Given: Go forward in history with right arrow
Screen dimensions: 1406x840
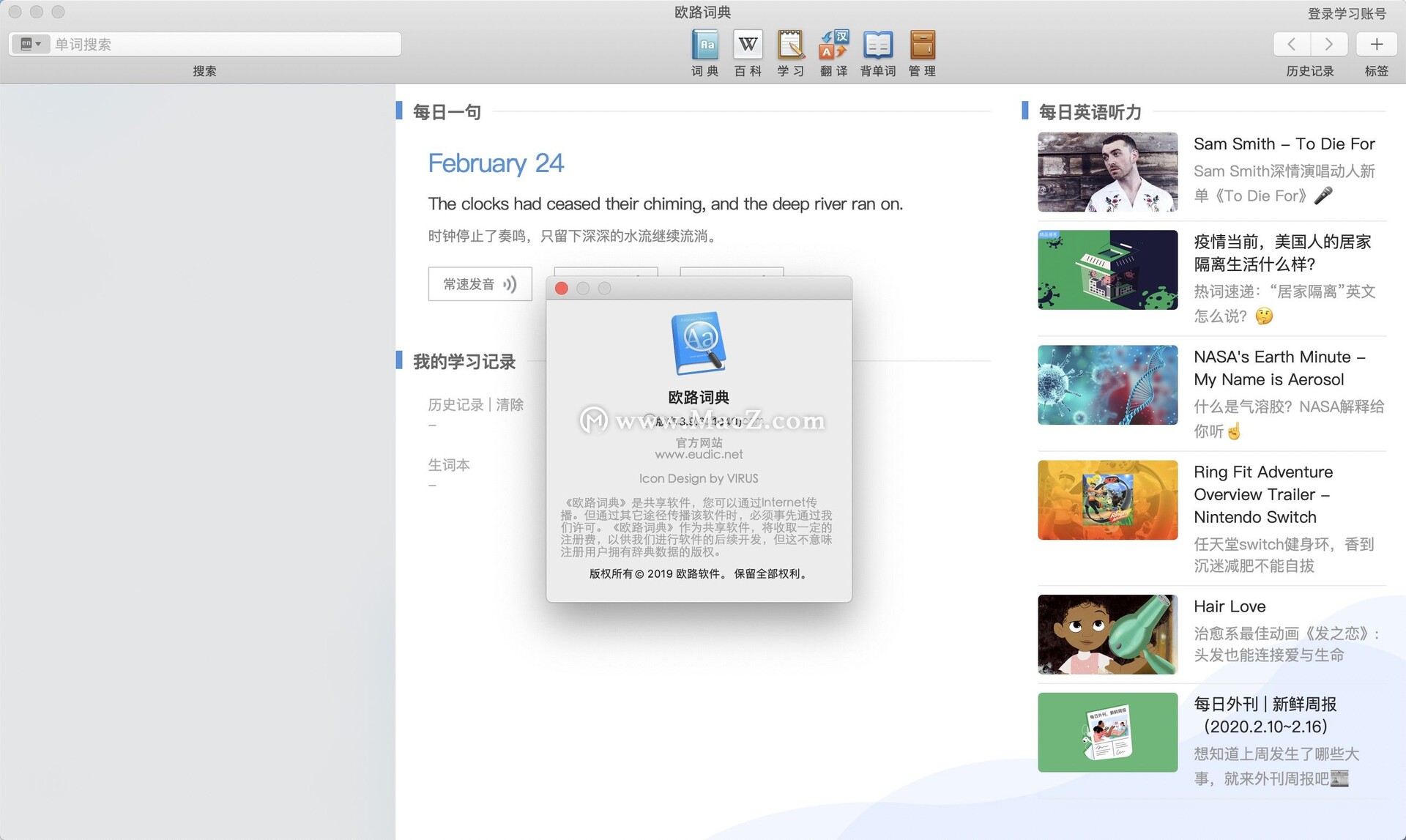Looking at the screenshot, I should coord(1328,44).
